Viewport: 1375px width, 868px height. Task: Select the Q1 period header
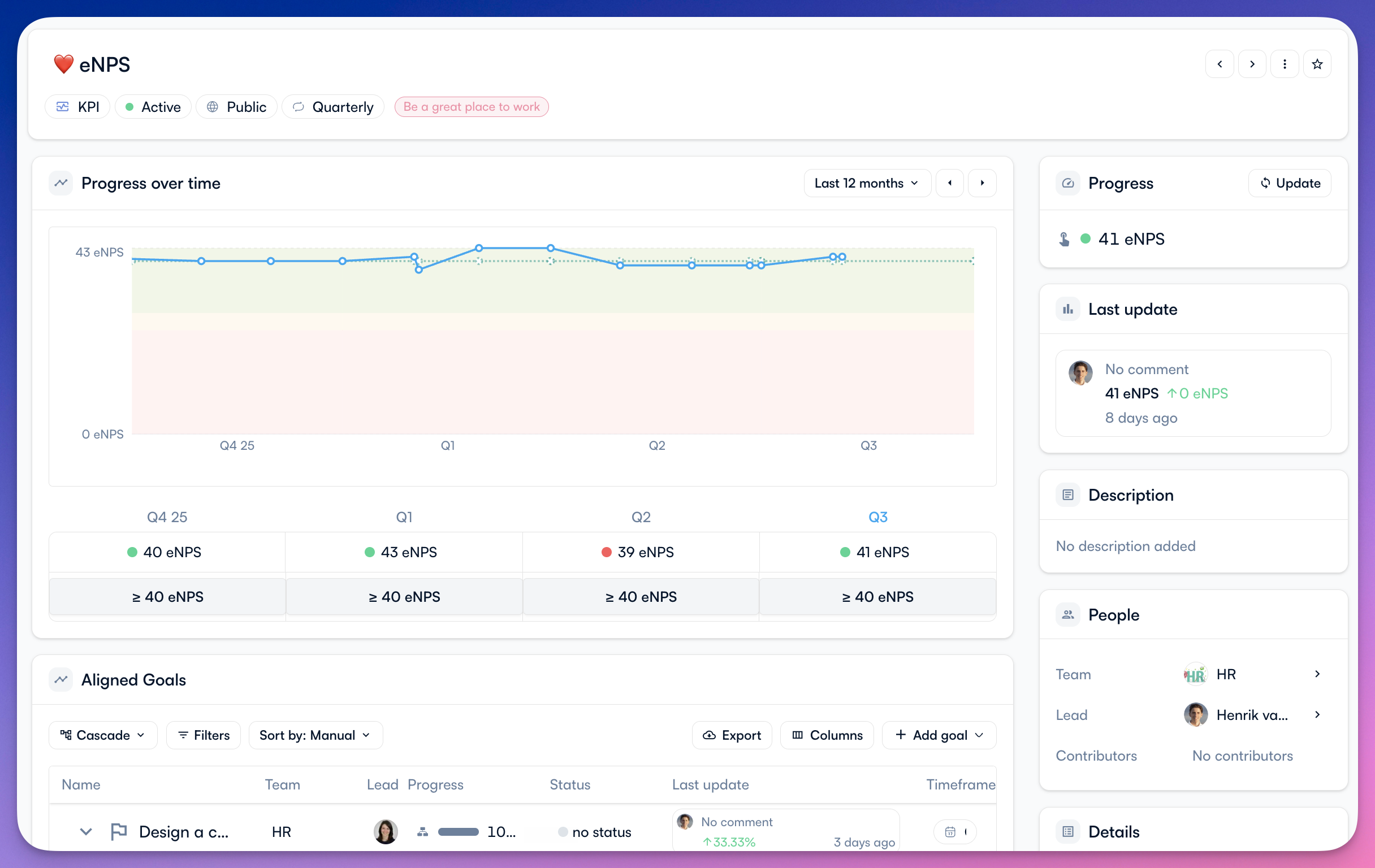point(404,517)
